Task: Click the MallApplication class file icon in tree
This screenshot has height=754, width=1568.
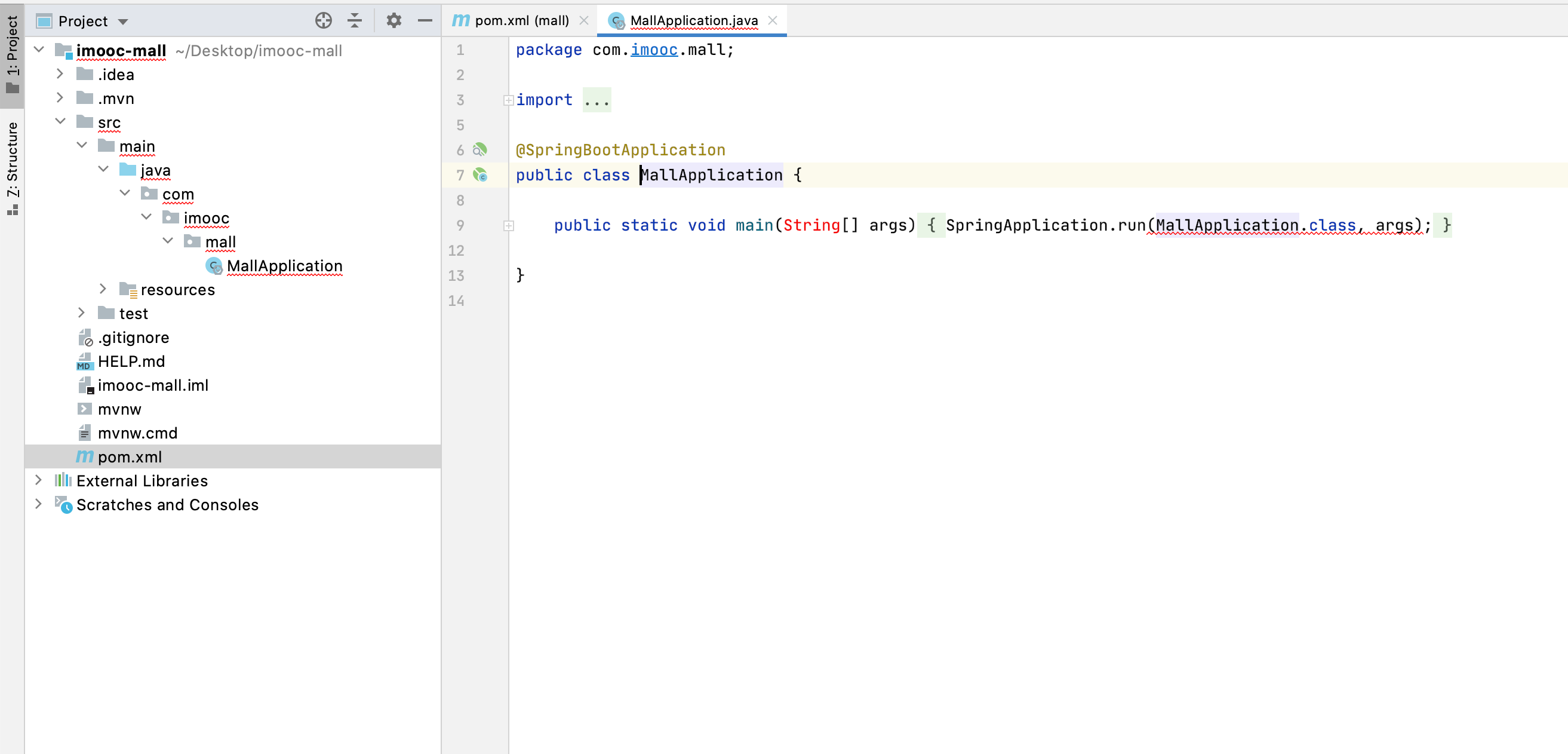Action: pos(214,266)
